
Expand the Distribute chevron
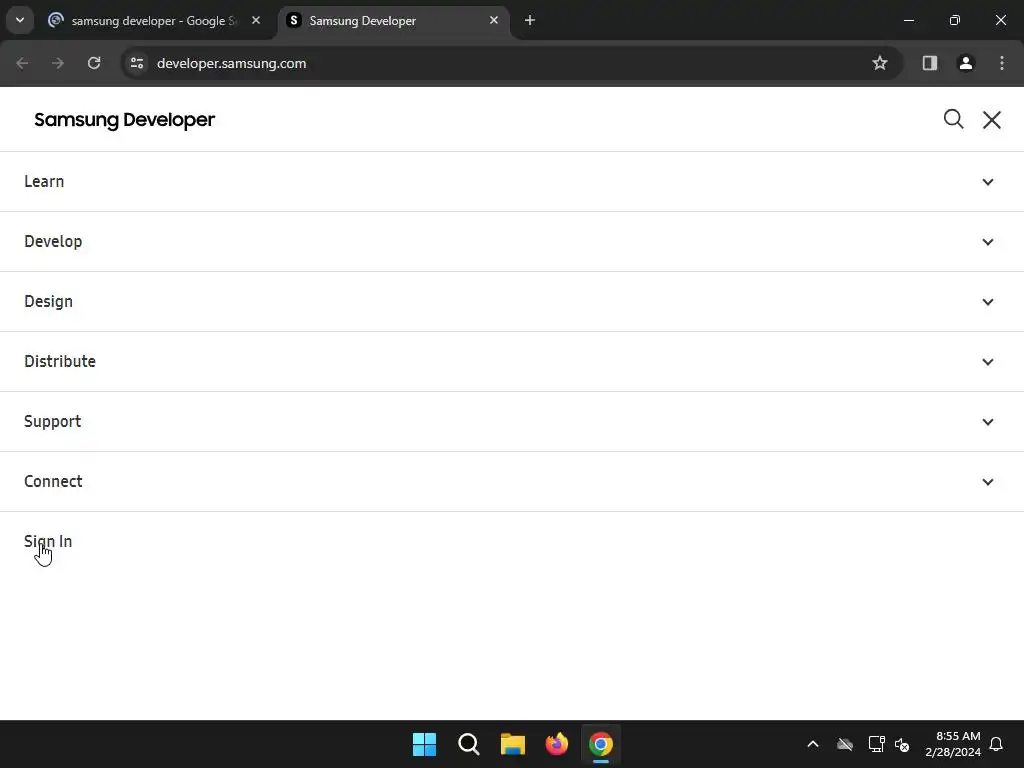coord(987,362)
